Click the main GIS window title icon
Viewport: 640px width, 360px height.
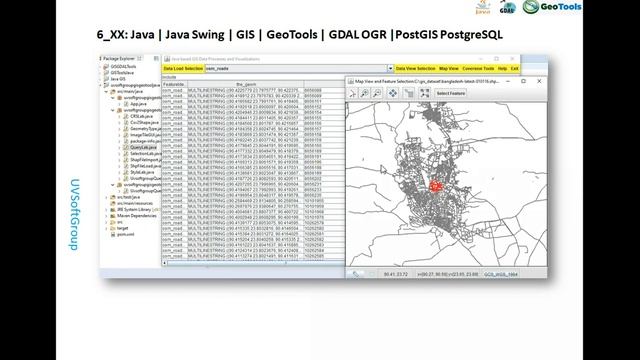coord(167,59)
